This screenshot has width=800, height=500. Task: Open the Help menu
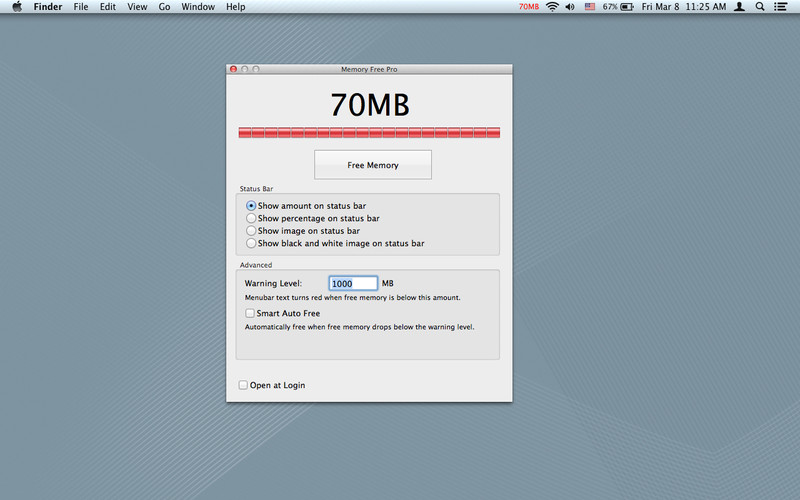pyautogui.click(x=236, y=7)
